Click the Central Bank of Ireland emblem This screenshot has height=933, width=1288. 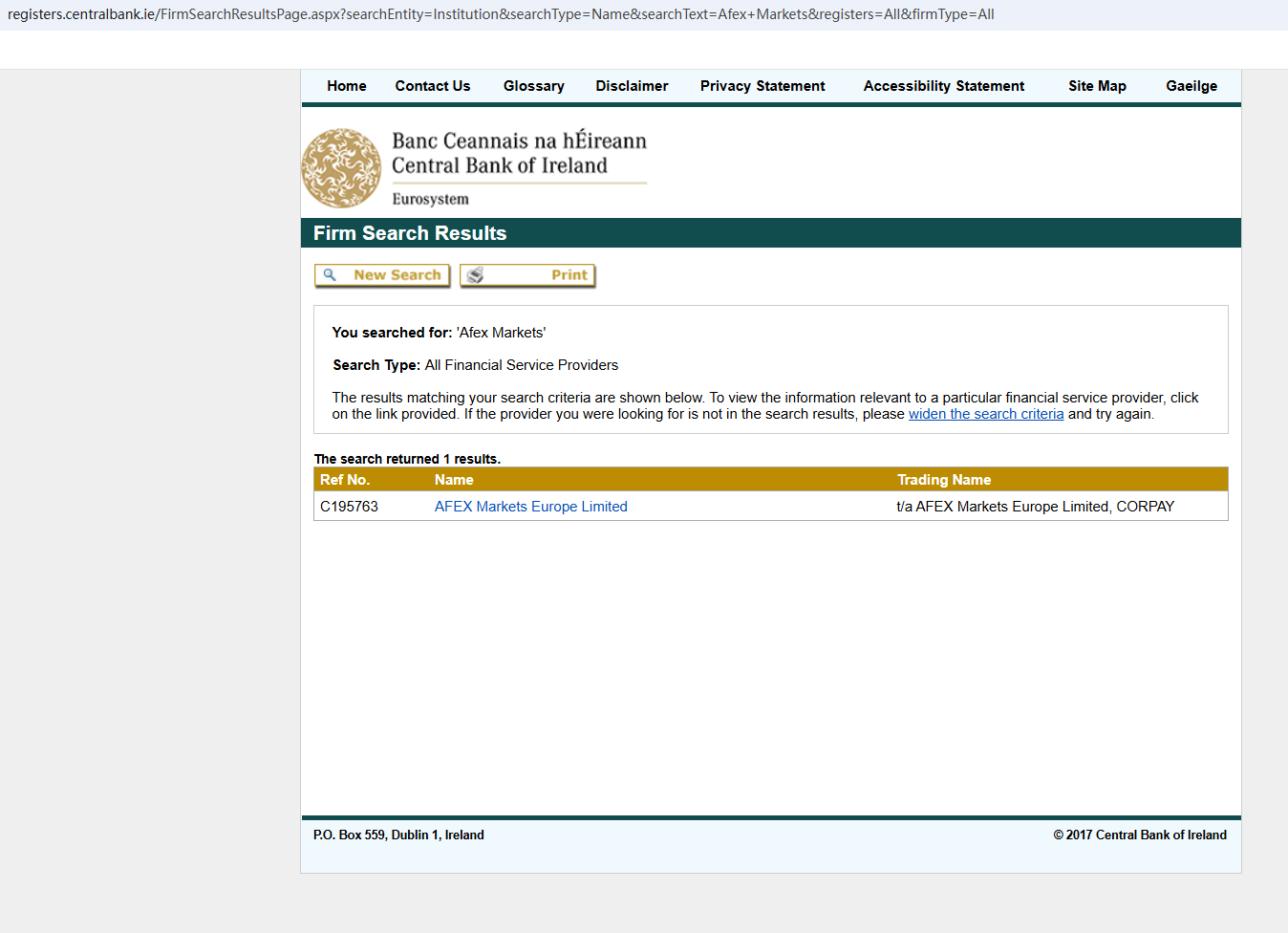pyautogui.click(x=341, y=168)
